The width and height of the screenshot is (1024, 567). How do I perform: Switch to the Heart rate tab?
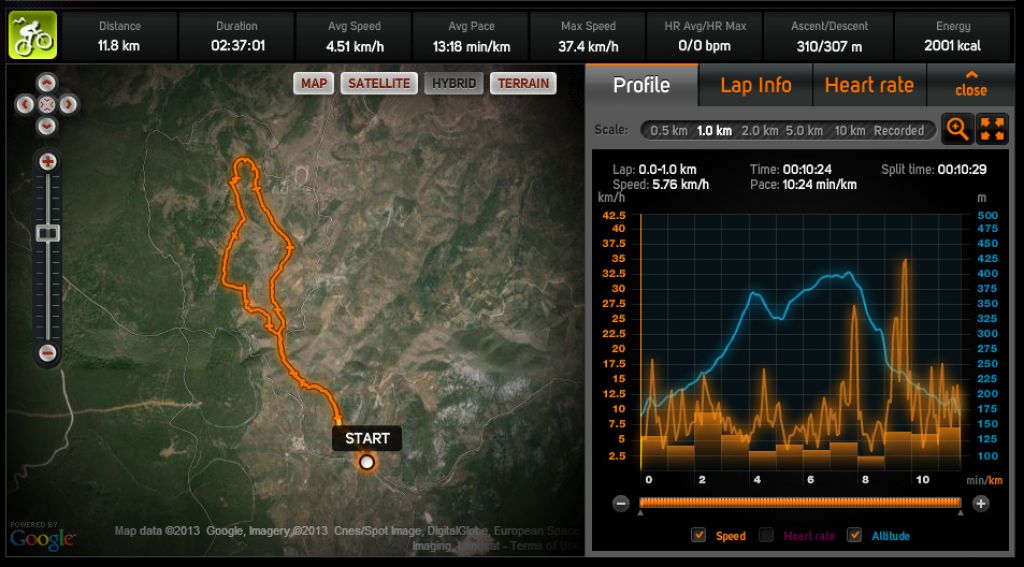pyautogui.click(x=869, y=85)
